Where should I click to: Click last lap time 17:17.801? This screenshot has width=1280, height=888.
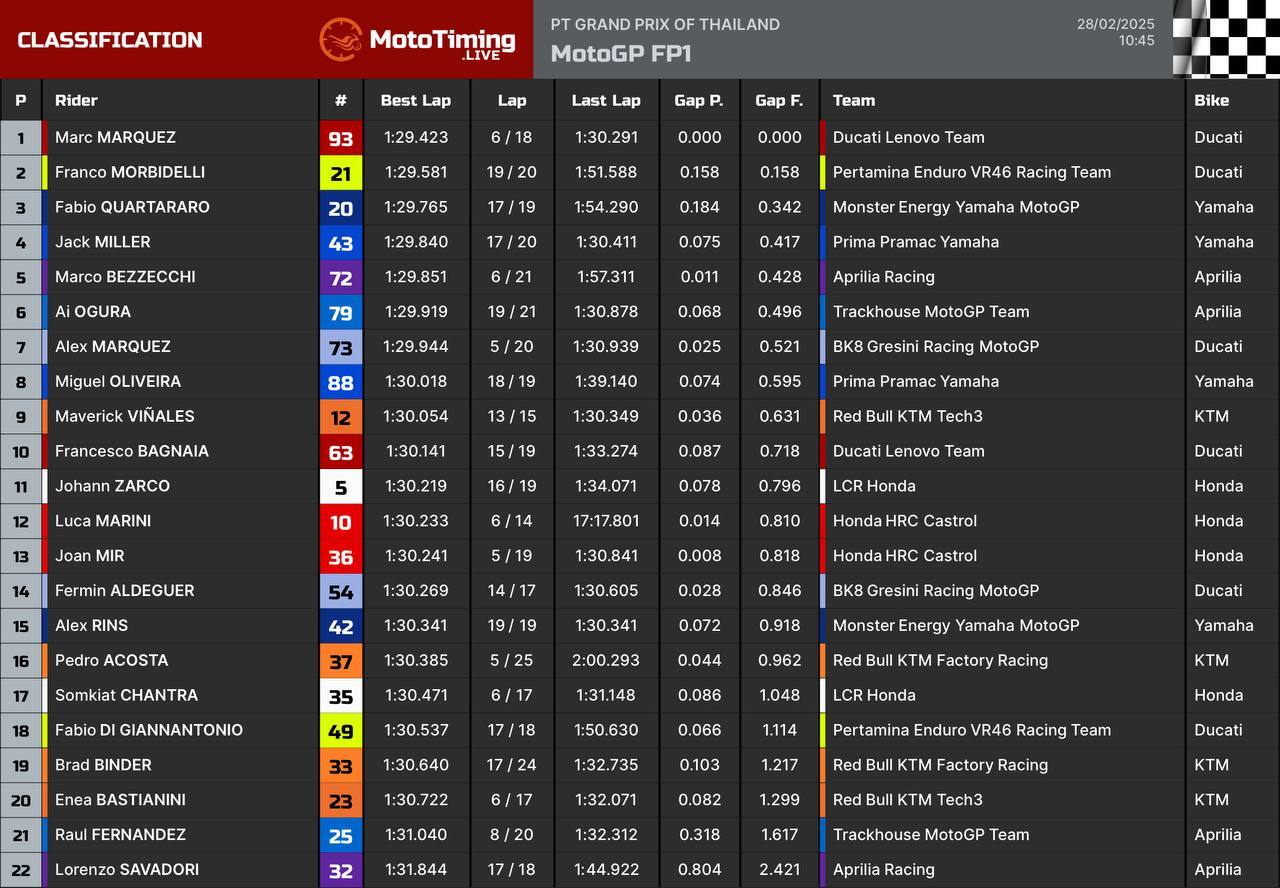[606, 520]
